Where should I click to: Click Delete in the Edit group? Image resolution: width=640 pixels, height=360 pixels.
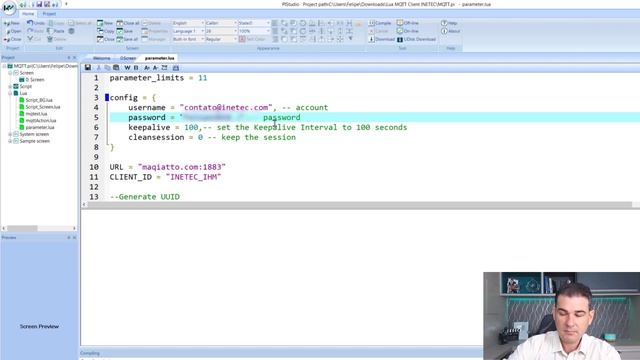coord(57,39)
